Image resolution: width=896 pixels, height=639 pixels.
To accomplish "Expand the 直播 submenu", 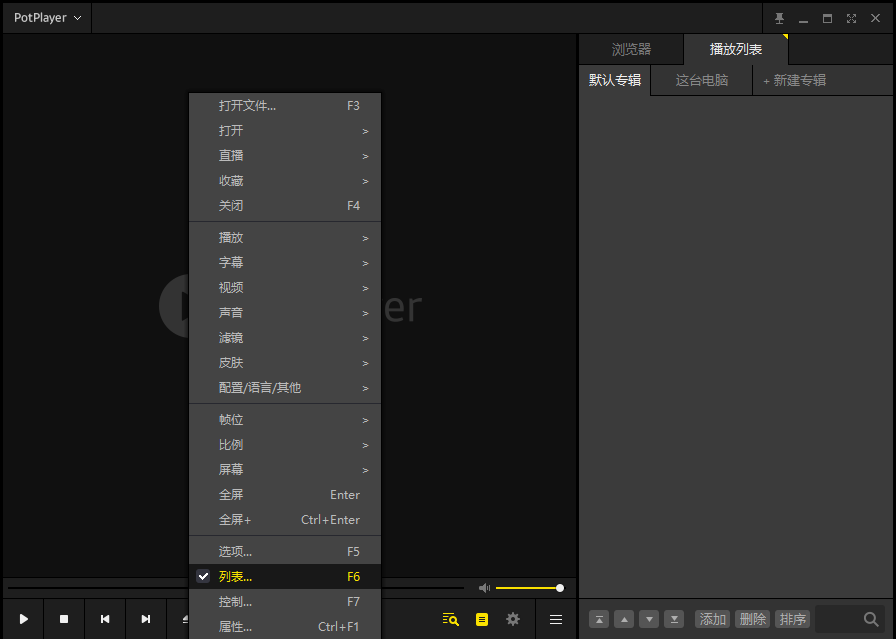I will [x=285, y=155].
